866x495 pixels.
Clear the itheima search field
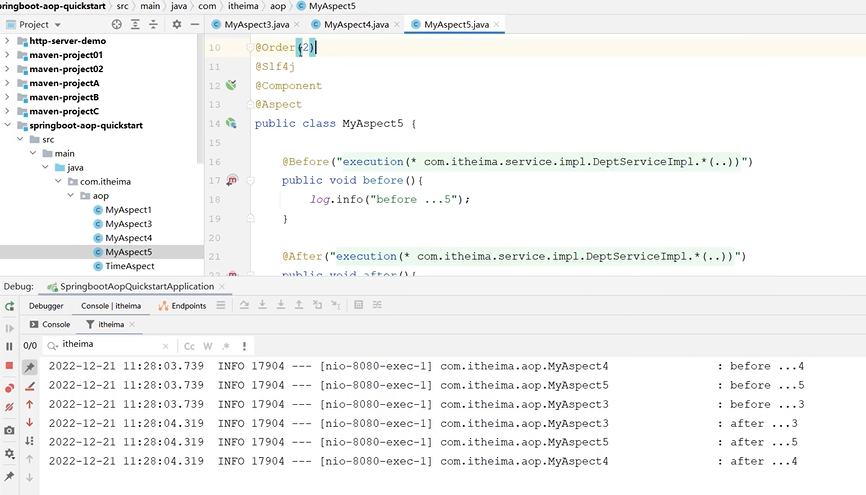click(x=165, y=346)
